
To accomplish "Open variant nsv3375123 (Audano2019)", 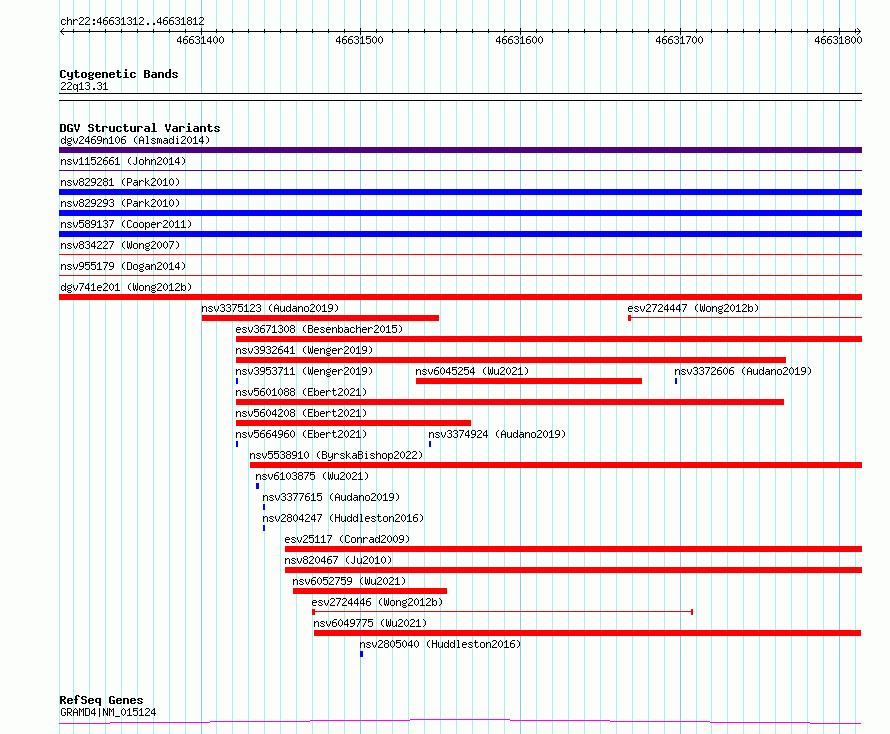I will pos(270,308).
